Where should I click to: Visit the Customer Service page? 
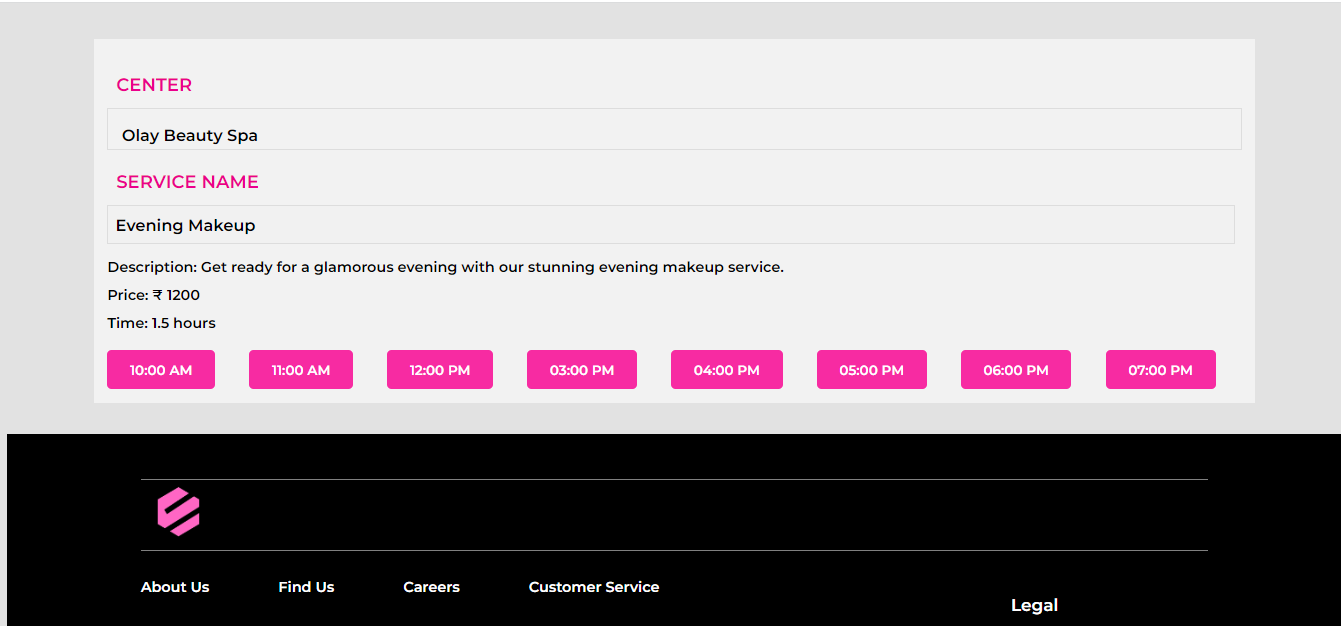pos(594,587)
